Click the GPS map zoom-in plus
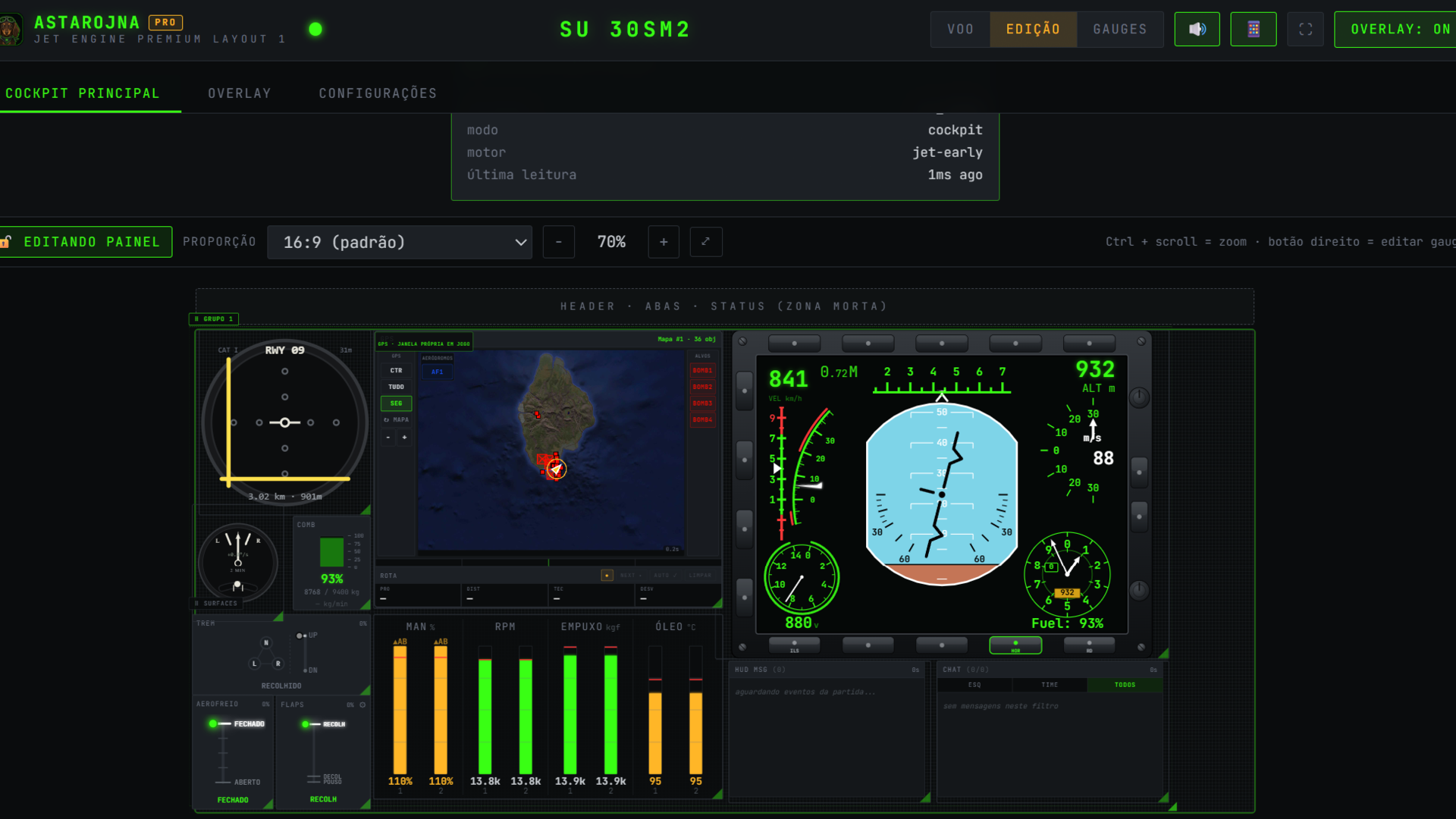This screenshot has width=1456, height=819. point(404,438)
